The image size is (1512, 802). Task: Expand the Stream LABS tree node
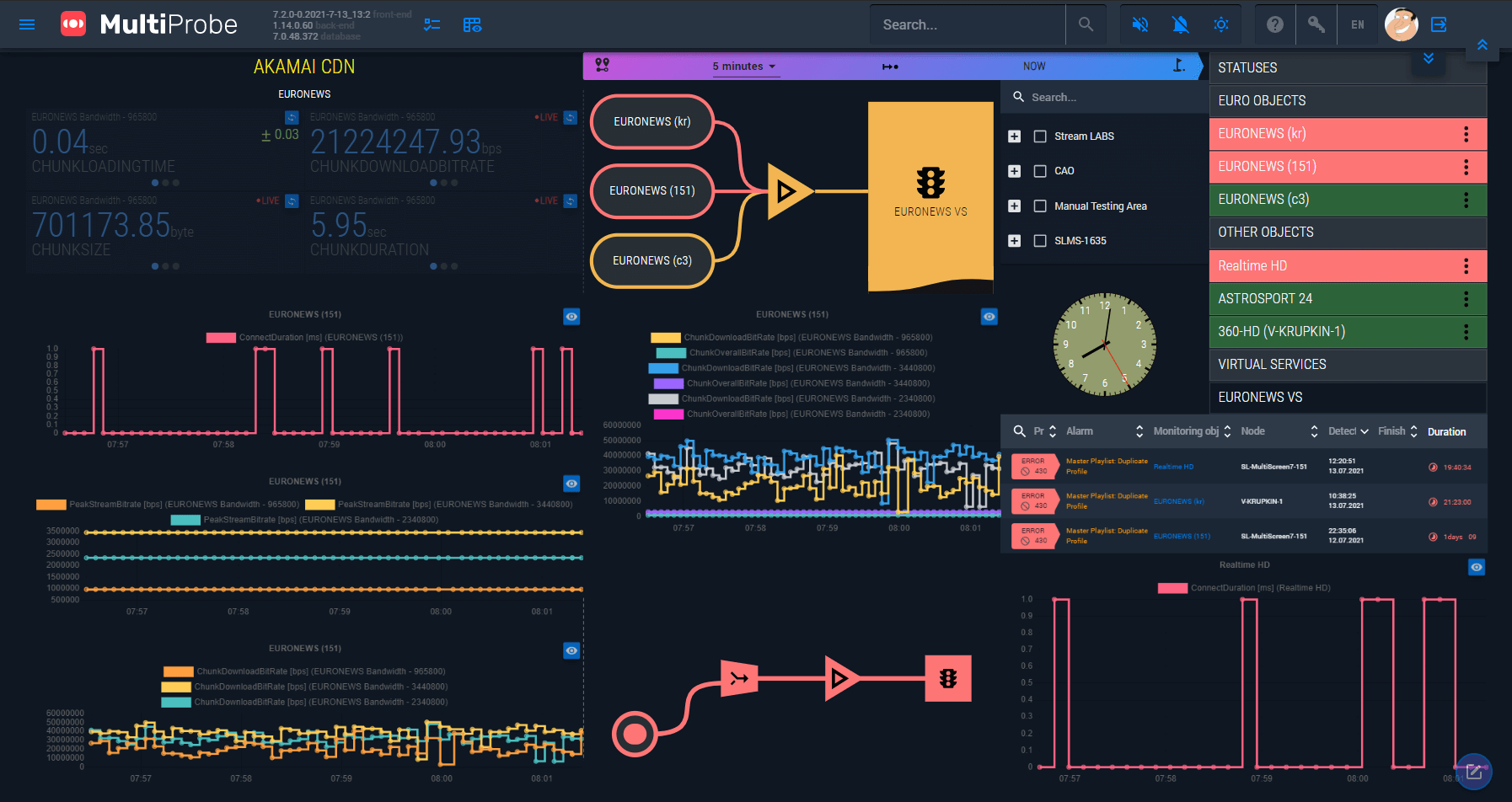(1015, 136)
